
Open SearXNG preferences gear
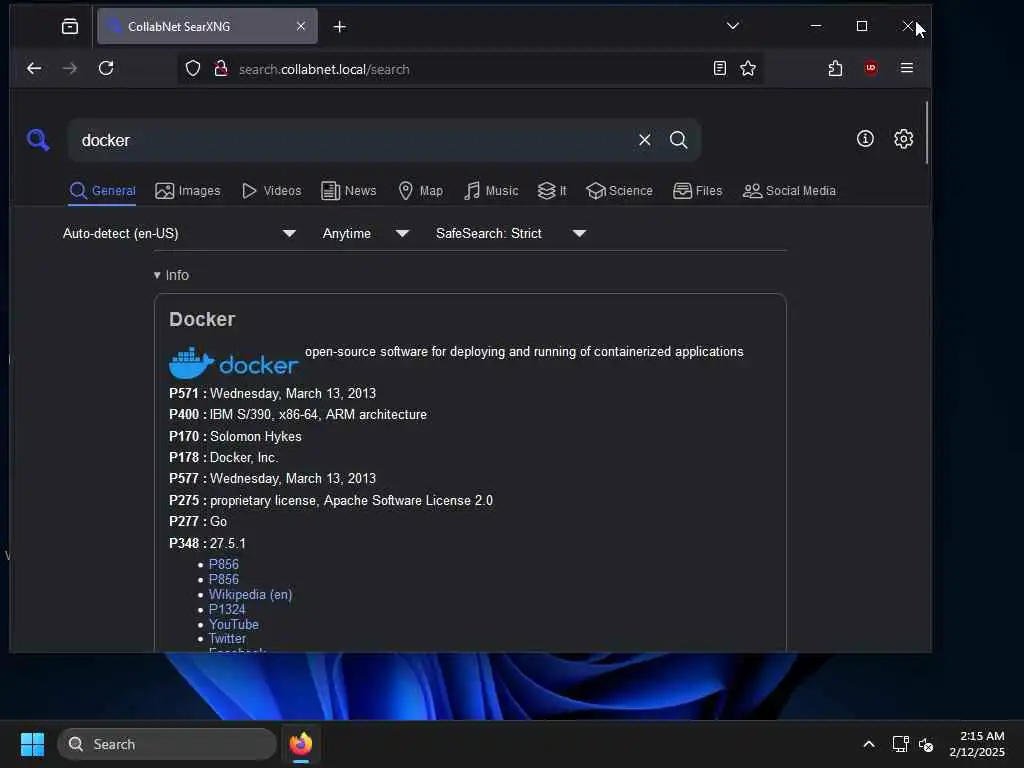[x=903, y=138]
